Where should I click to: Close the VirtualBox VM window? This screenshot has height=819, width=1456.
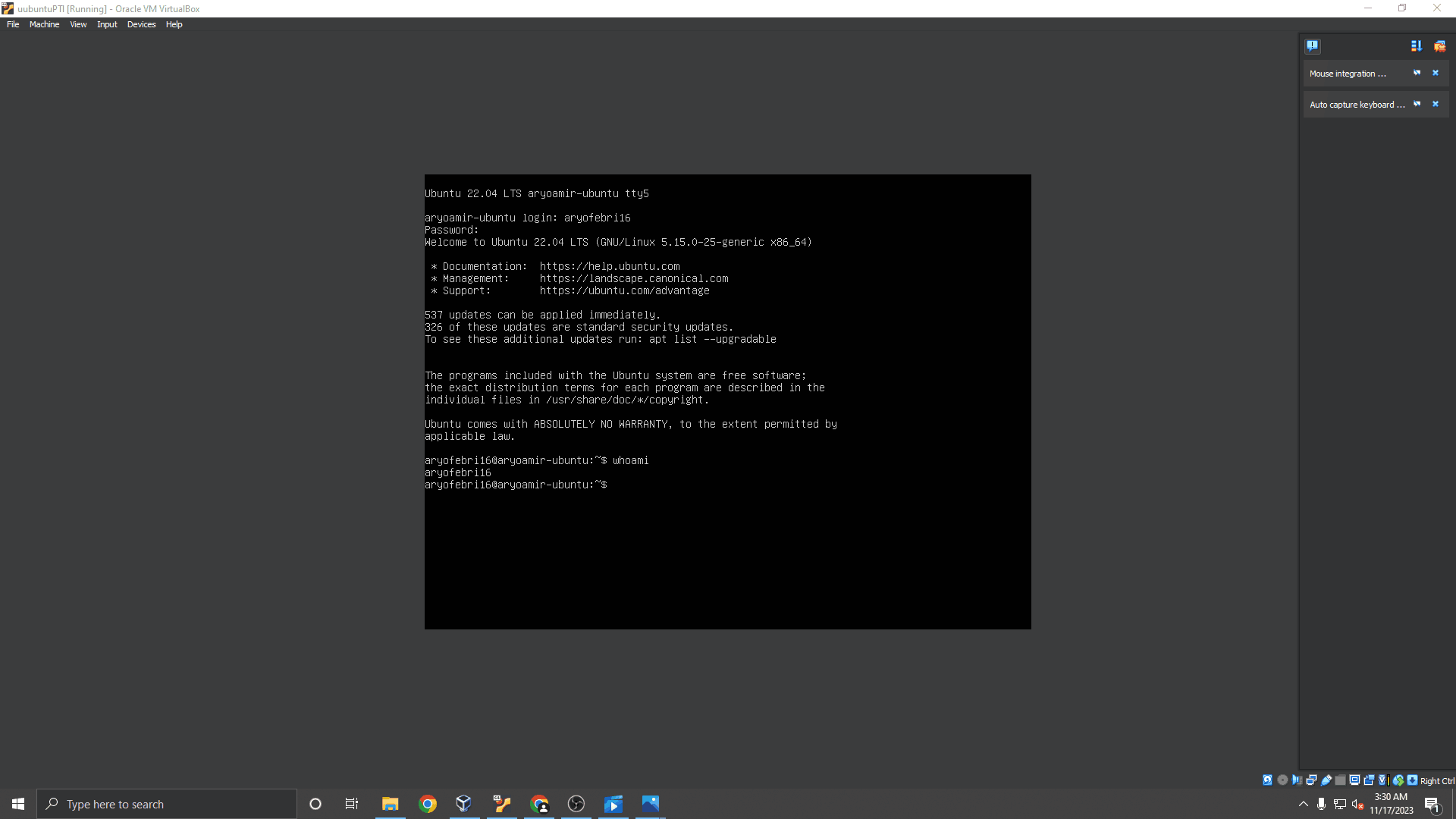(1437, 8)
